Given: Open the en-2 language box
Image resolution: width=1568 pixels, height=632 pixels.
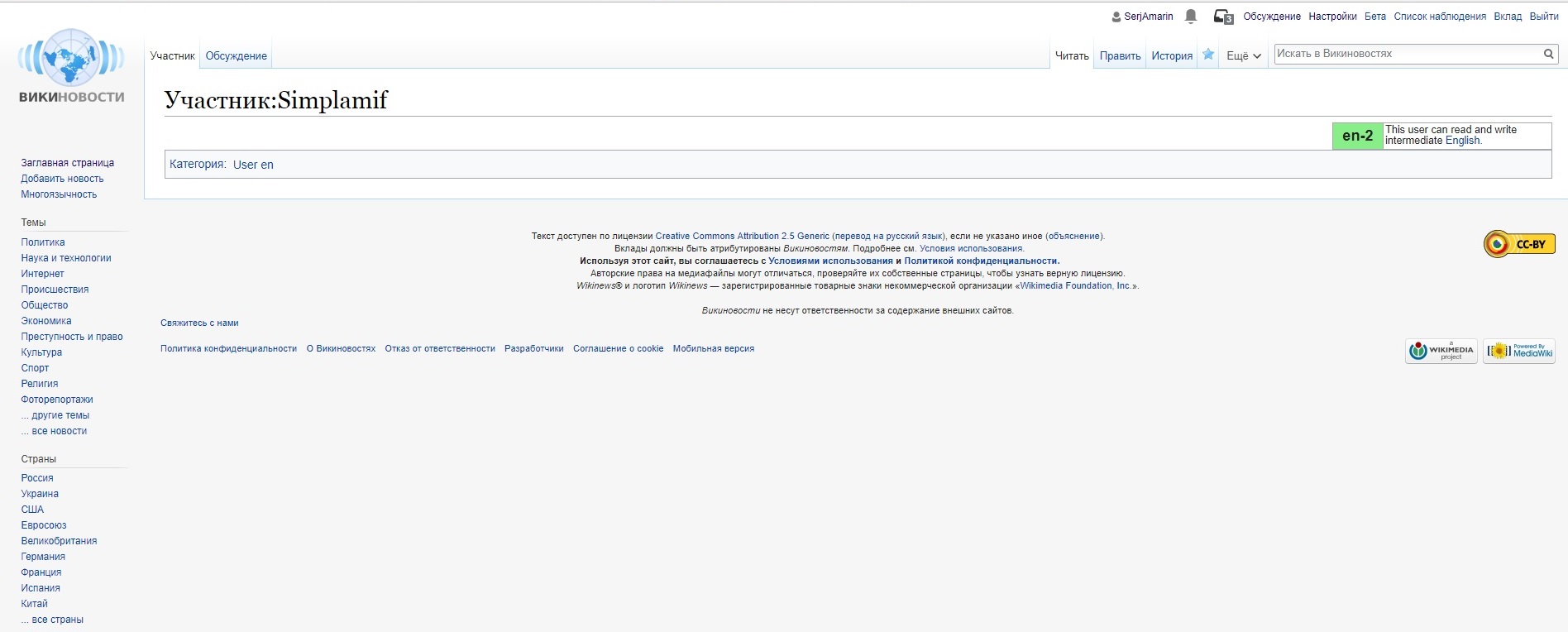Looking at the screenshot, I should (1357, 136).
